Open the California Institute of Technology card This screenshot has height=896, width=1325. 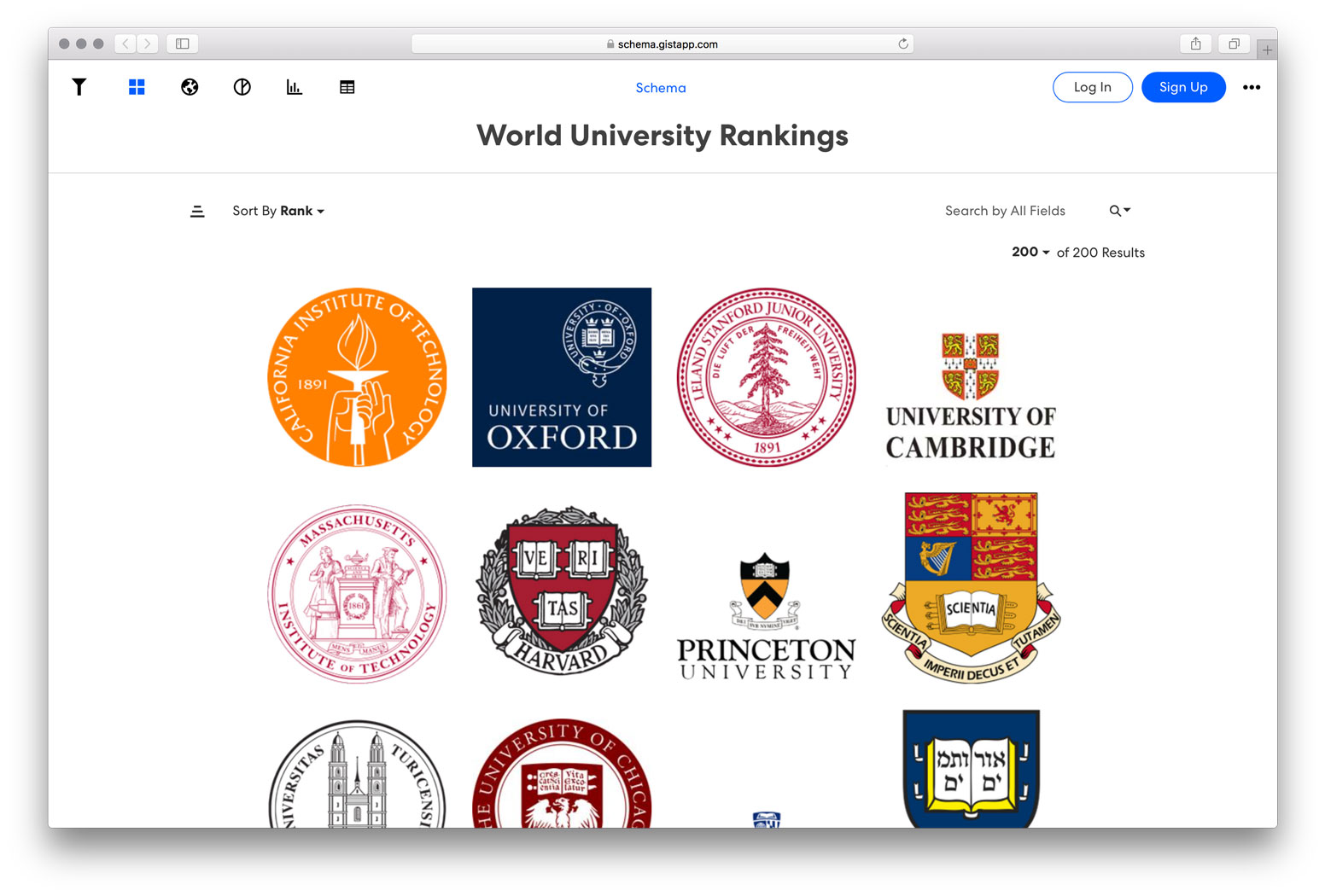point(357,377)
